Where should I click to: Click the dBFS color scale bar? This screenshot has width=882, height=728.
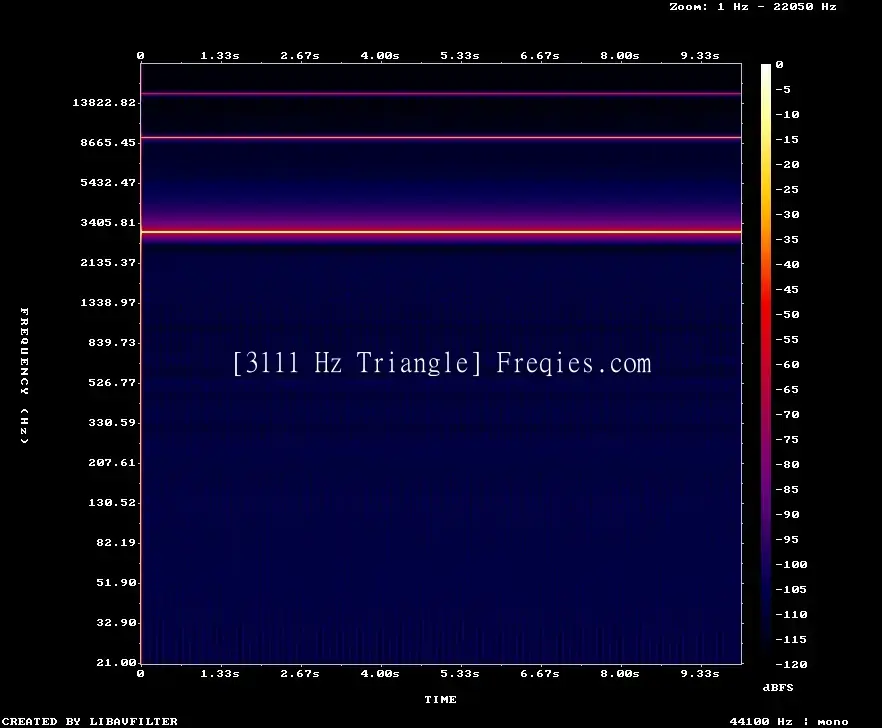point(766,364)
